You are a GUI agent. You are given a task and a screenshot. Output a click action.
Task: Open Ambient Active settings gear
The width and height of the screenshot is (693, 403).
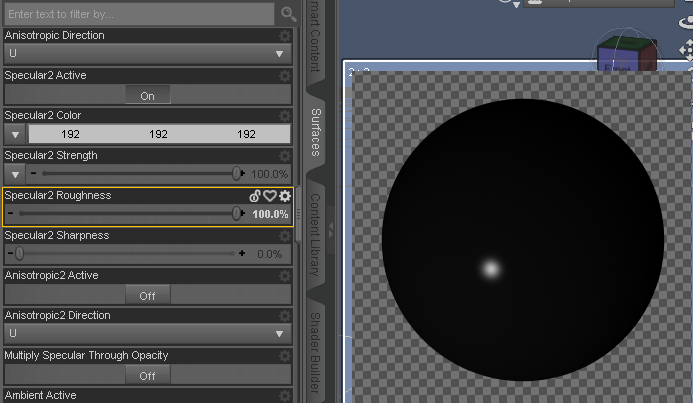pyautogui.click(x=285, y=396)
